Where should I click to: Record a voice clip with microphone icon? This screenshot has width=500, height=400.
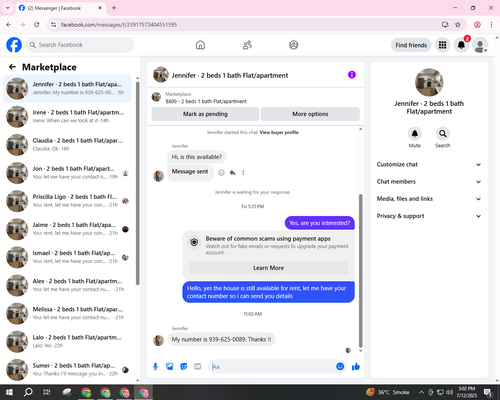(x=155, y=367)
